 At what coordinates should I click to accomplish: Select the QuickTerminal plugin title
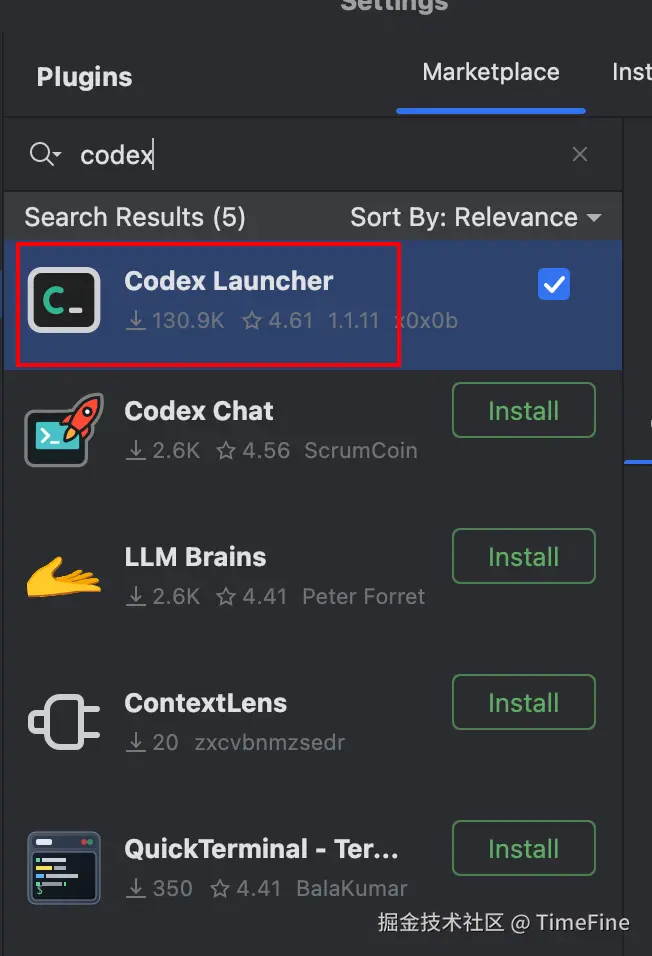click(x=262, y=849)
